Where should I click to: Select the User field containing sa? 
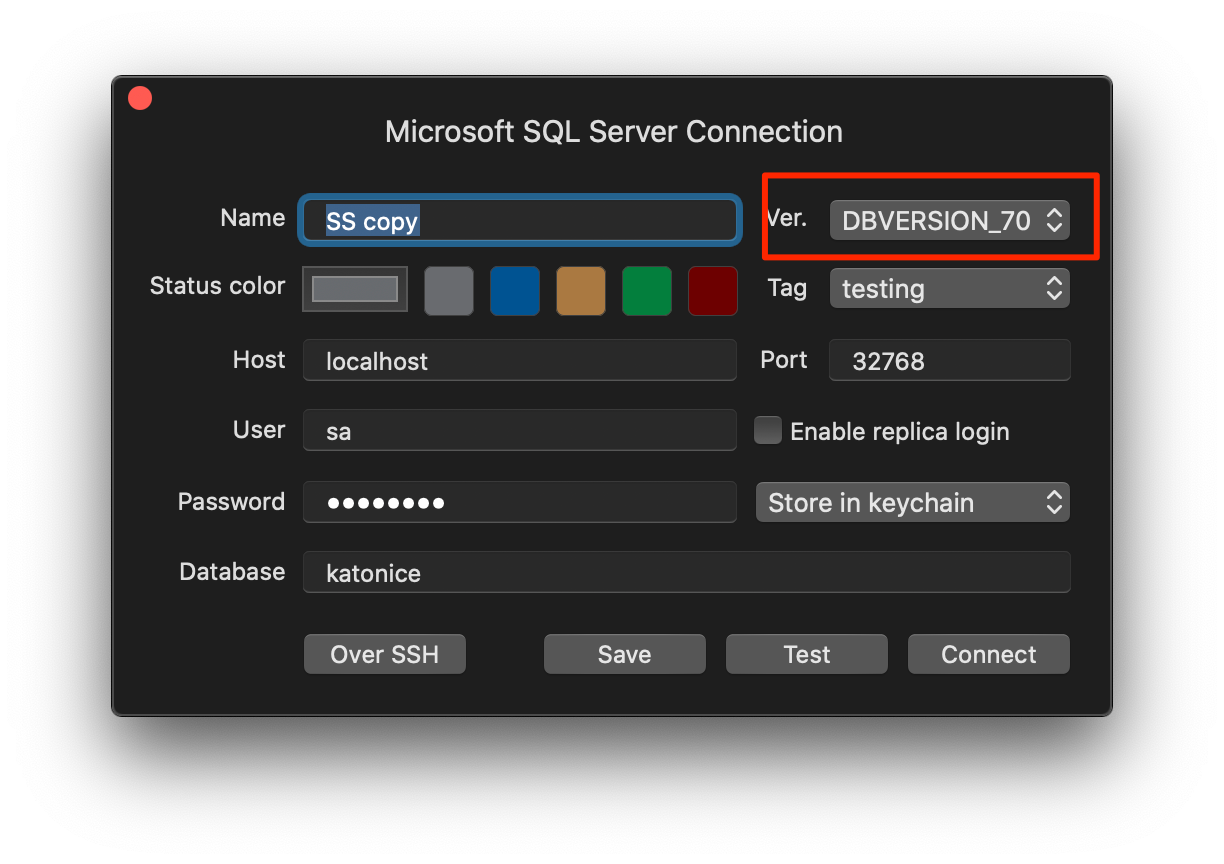[519, 430]
